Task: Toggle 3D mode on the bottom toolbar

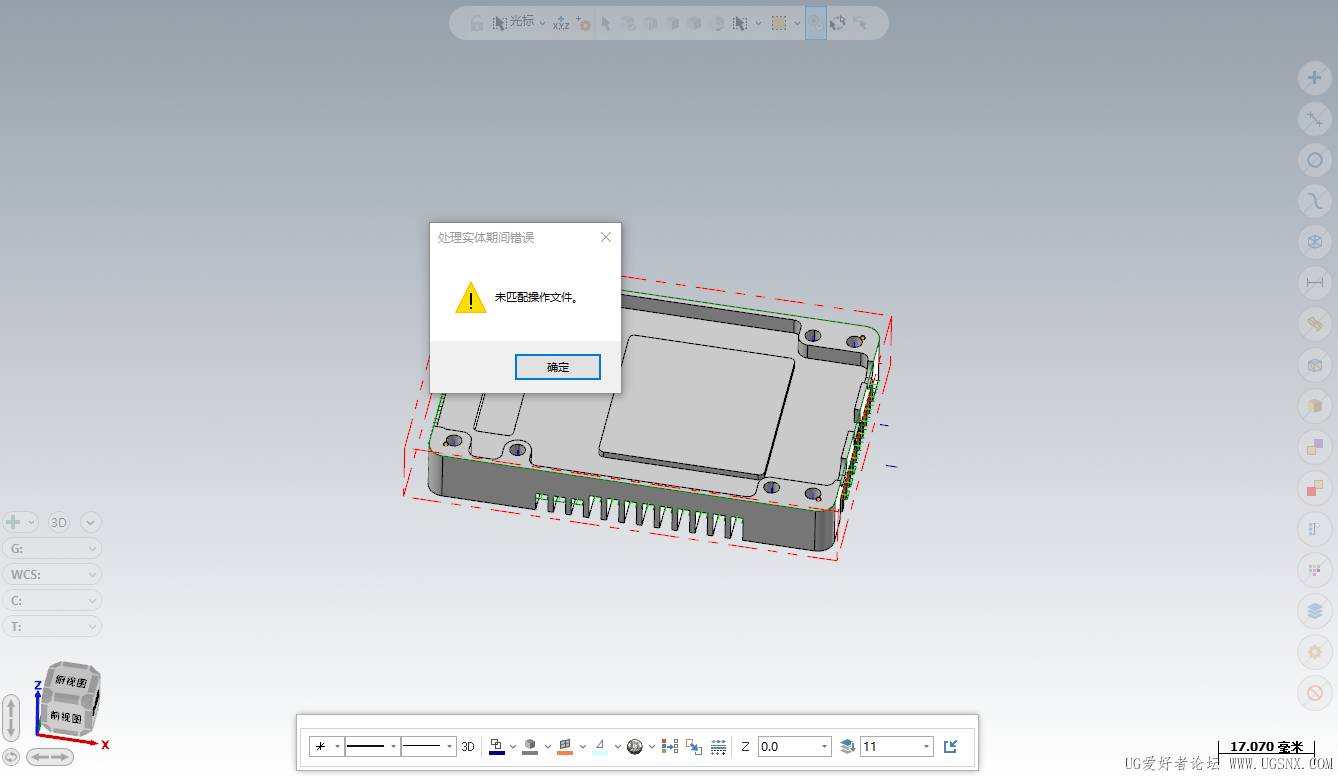Action: point(467,746)
